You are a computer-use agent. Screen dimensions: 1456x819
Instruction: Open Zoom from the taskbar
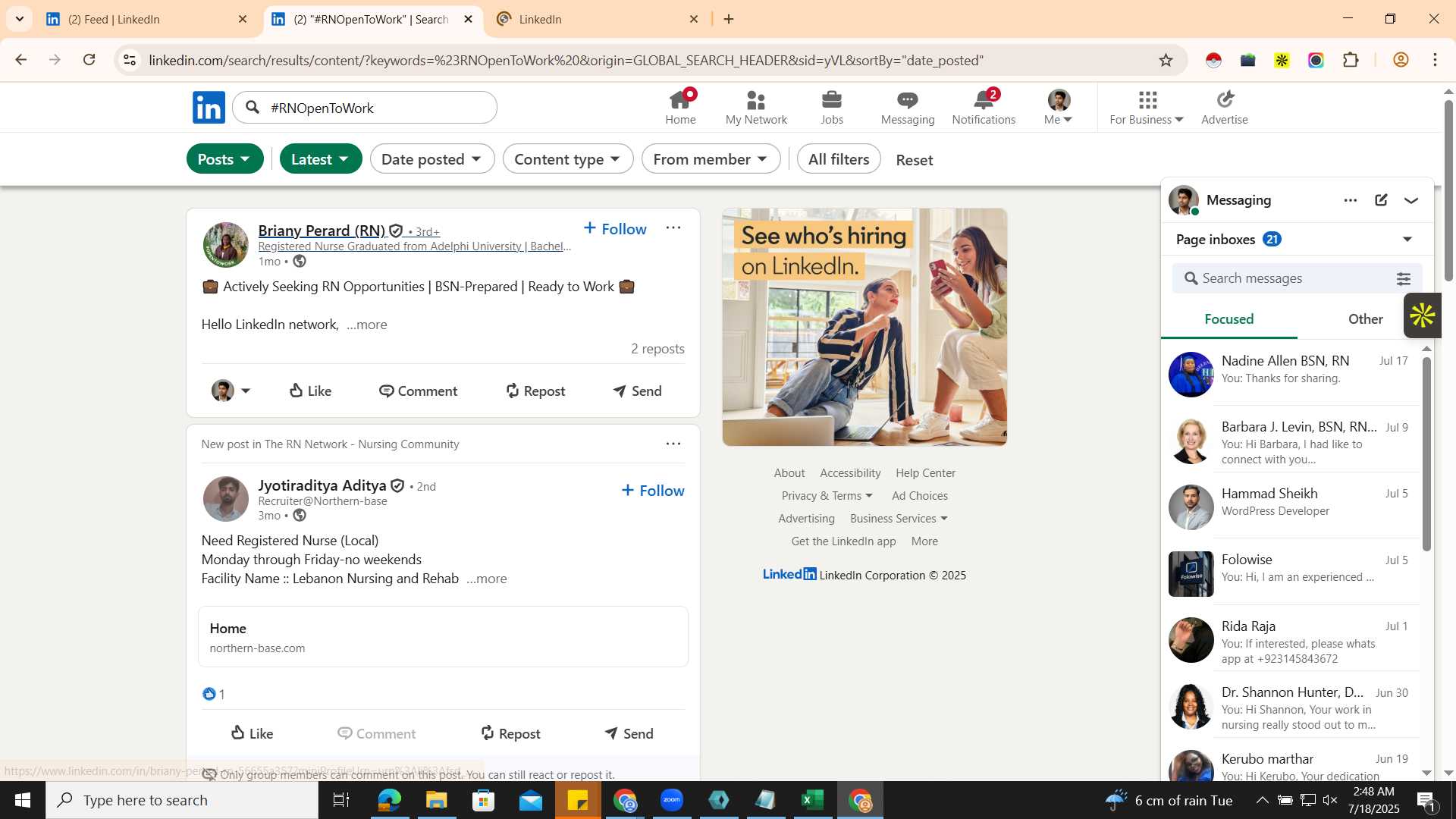pyautogui.click(x=672, y=800)
